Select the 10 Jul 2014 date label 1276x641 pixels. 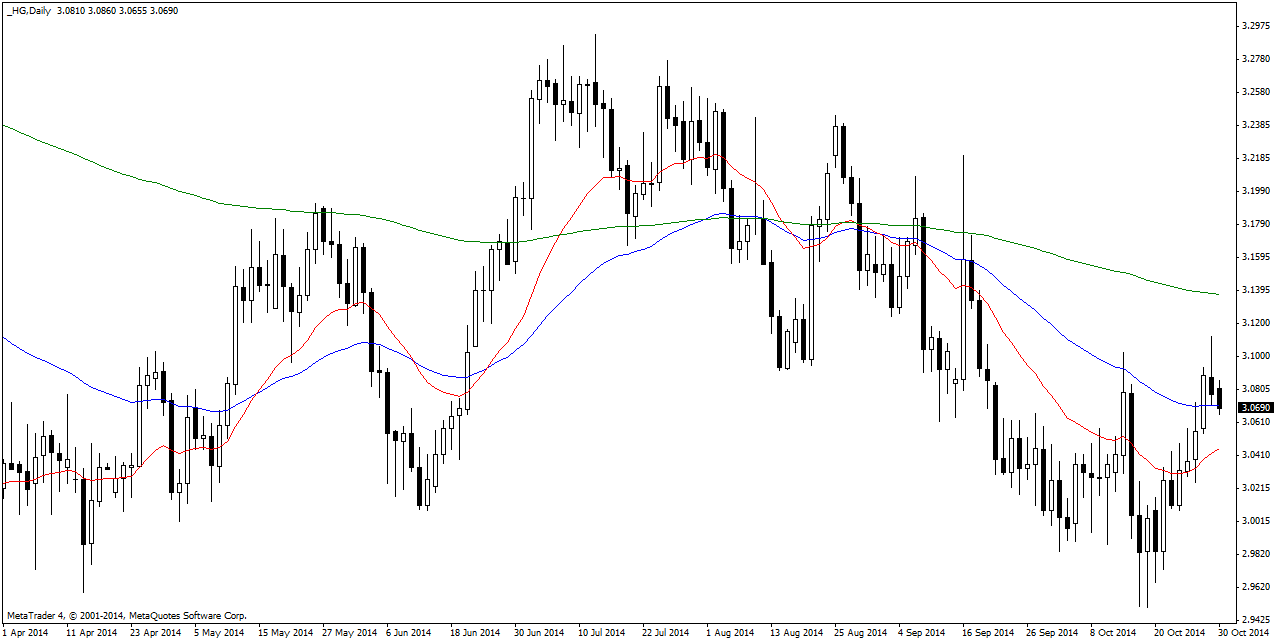601,633
